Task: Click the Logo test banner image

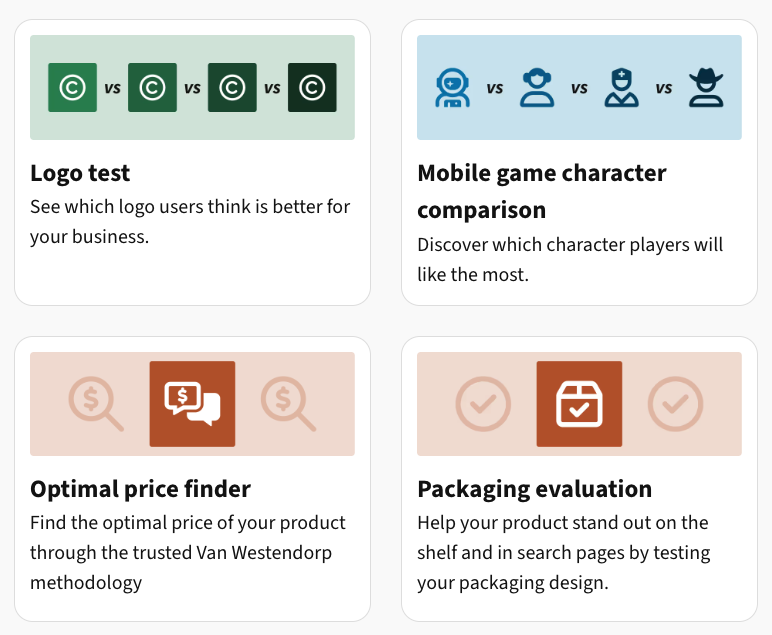Action: [193, 88]
